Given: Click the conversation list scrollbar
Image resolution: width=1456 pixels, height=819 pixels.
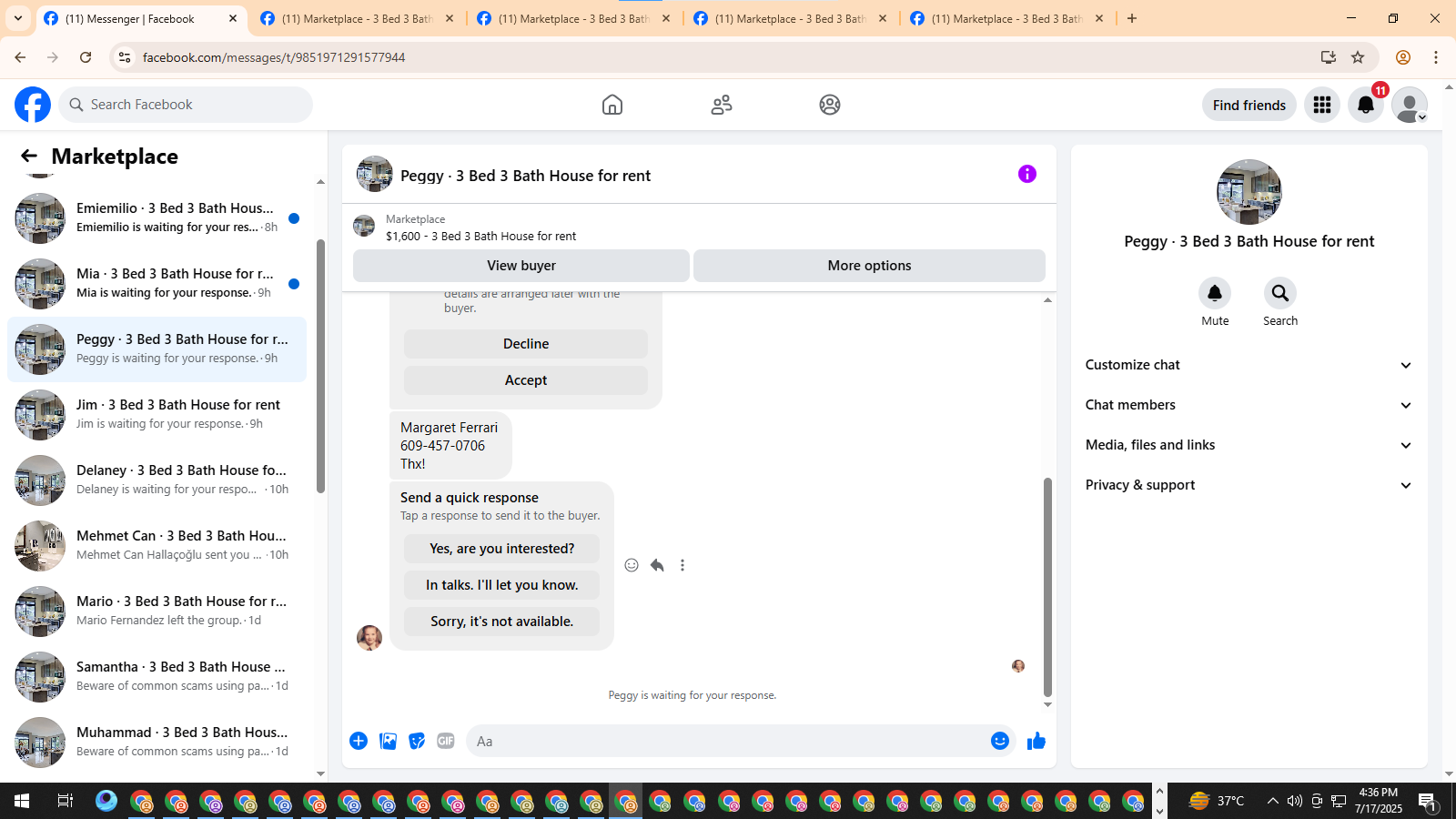Looking at the screenshot, I should coord(320,366).
